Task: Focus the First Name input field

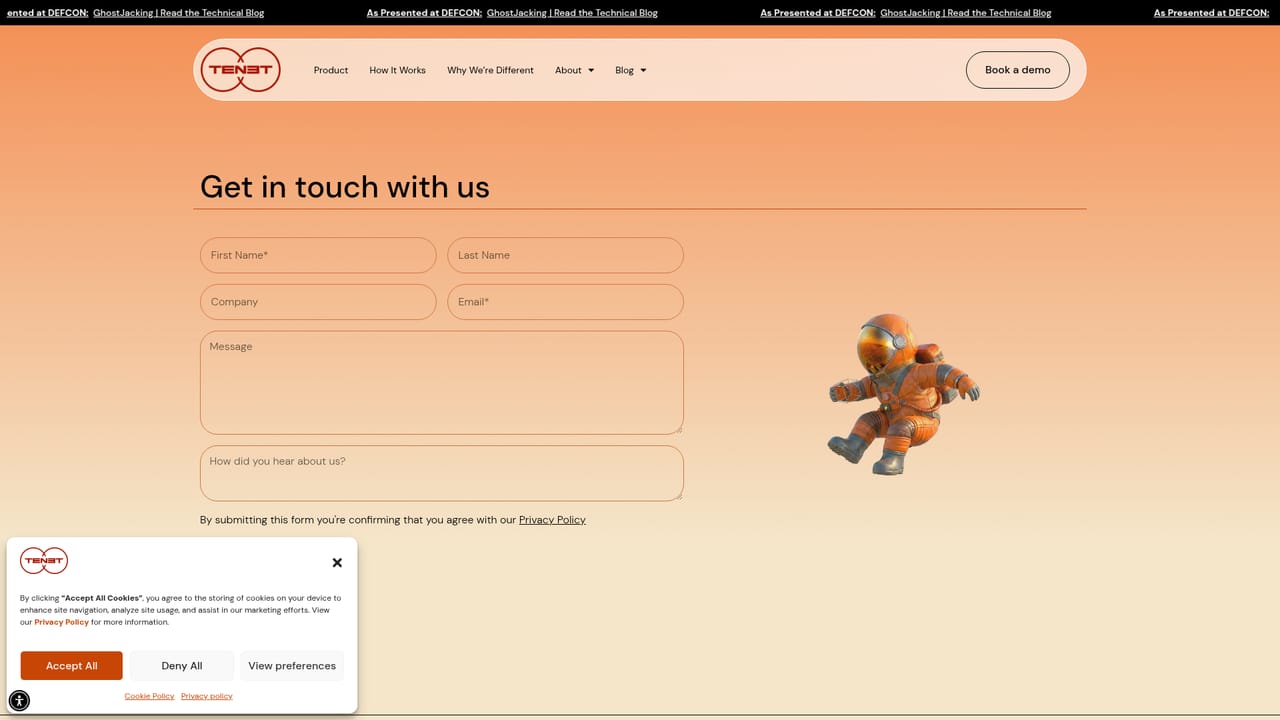Action: (x=318, y=255)
